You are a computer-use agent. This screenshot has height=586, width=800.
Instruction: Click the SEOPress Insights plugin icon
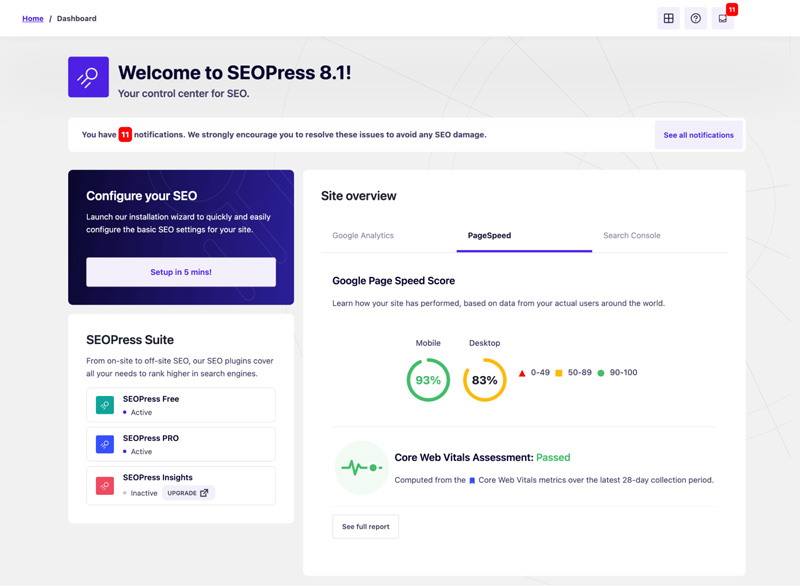click(x=105, y=485)
